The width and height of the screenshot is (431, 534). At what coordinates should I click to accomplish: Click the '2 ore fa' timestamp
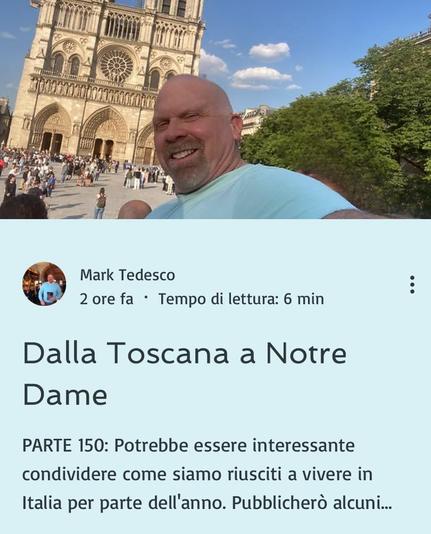pyautogui.click(x=107, y=299)
